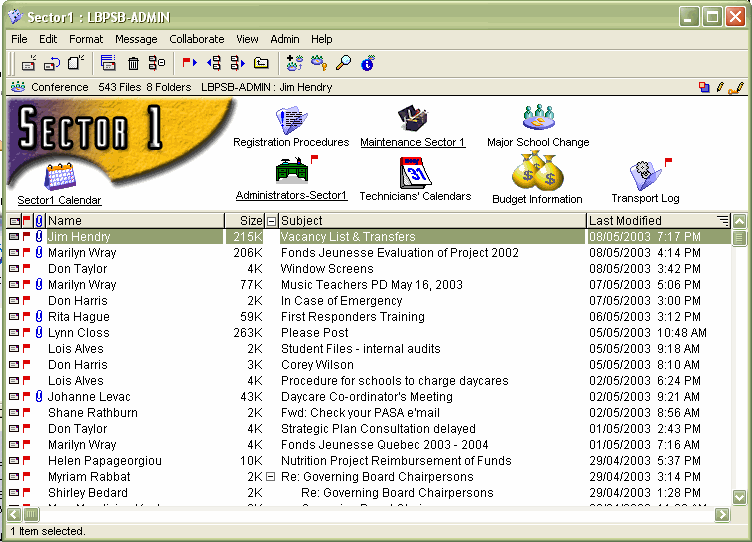Open the Sector1 Calendar icon
This screenshot has height=542, width=752.
60,178
